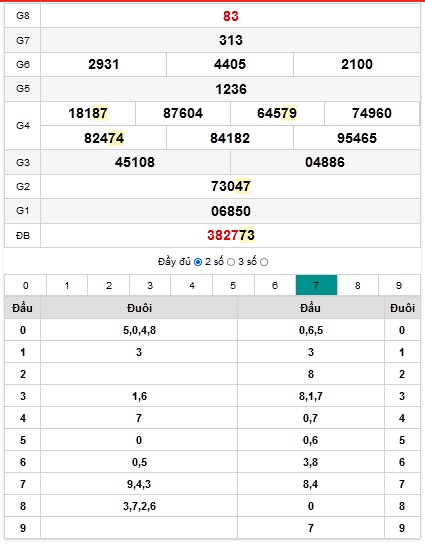
Task: Click the G1 prize label
Action: pyautogui.click(x=23, y=211)
